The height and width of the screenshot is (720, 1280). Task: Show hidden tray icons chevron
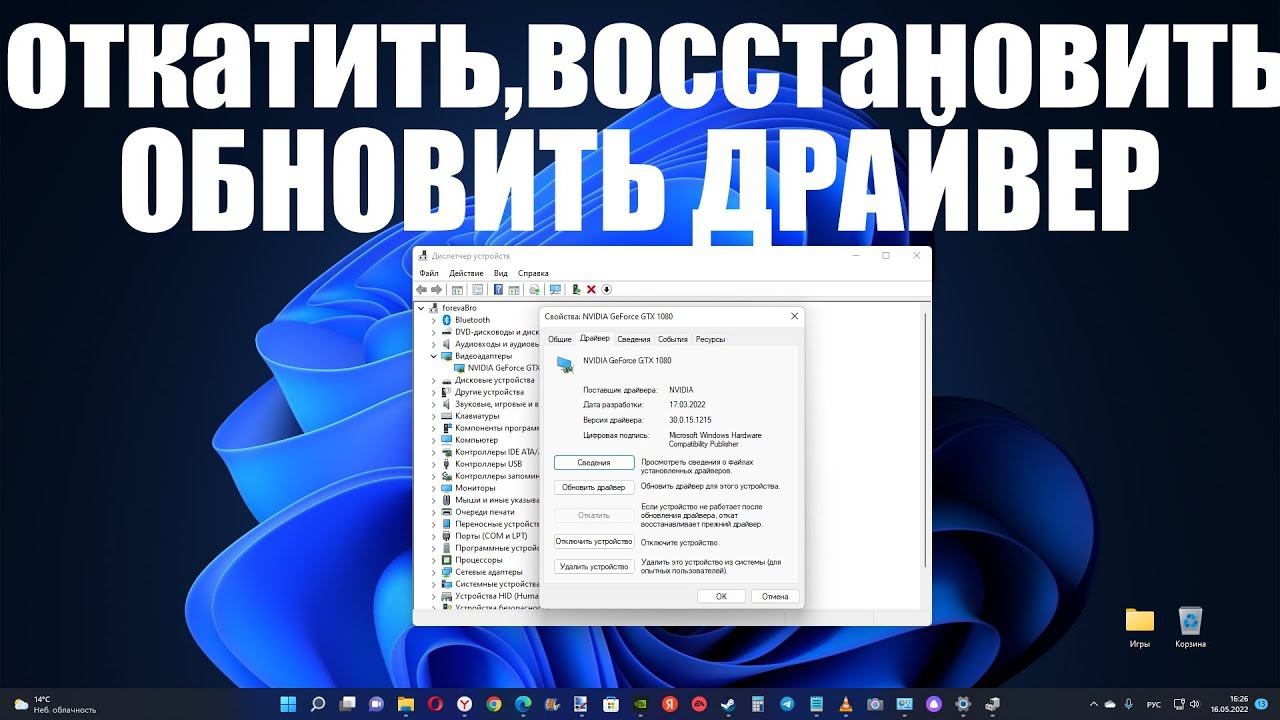tap(1093, 704)
